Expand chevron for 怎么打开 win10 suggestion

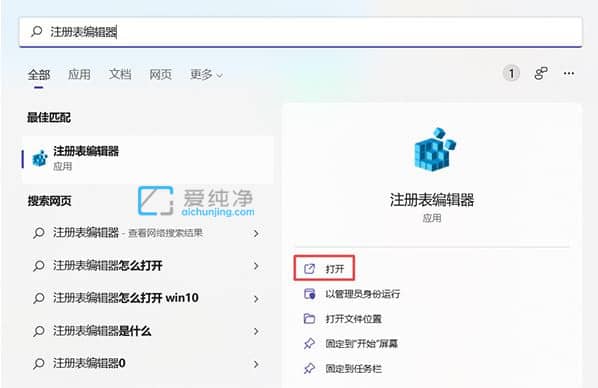[256, 299]
